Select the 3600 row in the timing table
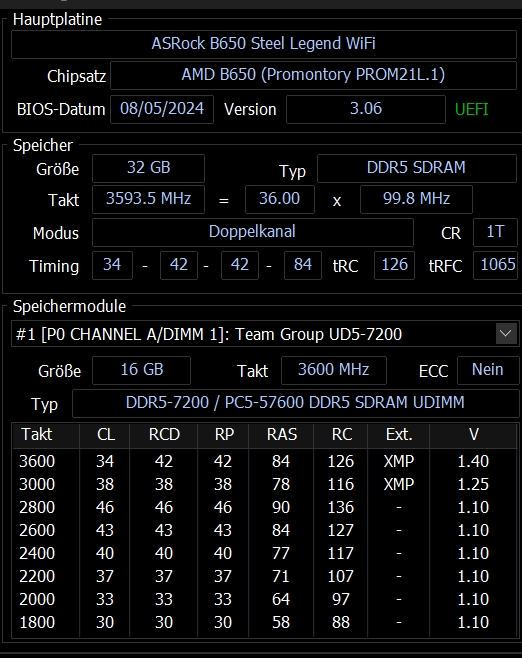The height and width of the screenshot is (658, 522). tap(265, 462)
